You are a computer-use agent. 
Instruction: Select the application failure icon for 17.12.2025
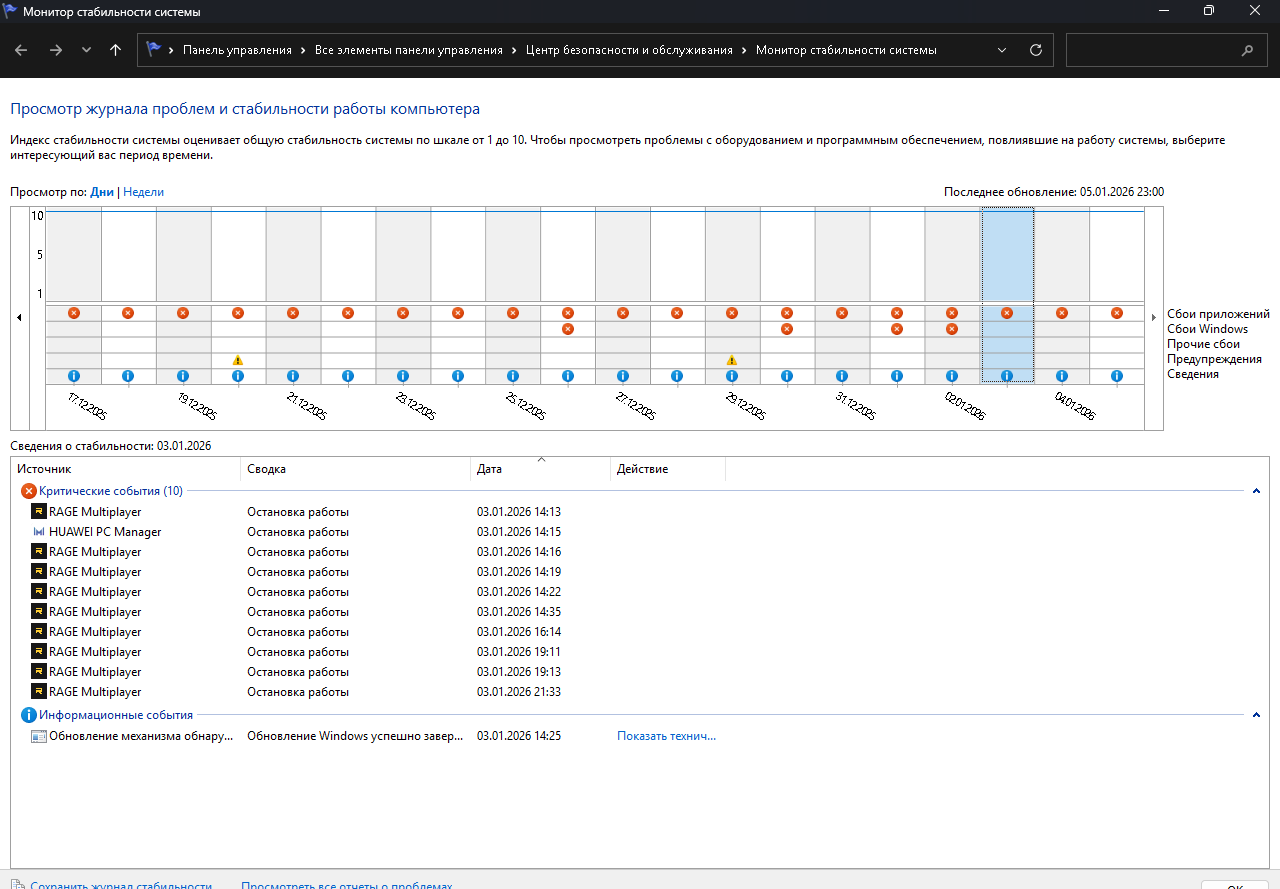[73, 313]
